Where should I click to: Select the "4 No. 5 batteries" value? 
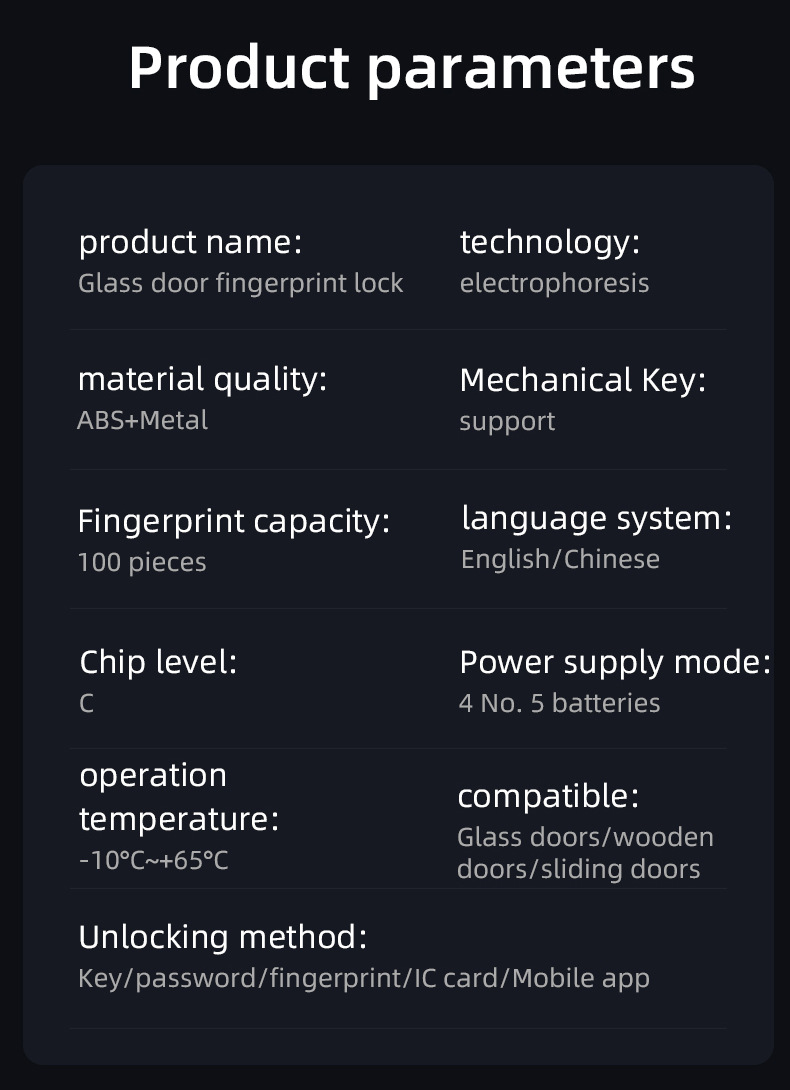pos(559,703)
